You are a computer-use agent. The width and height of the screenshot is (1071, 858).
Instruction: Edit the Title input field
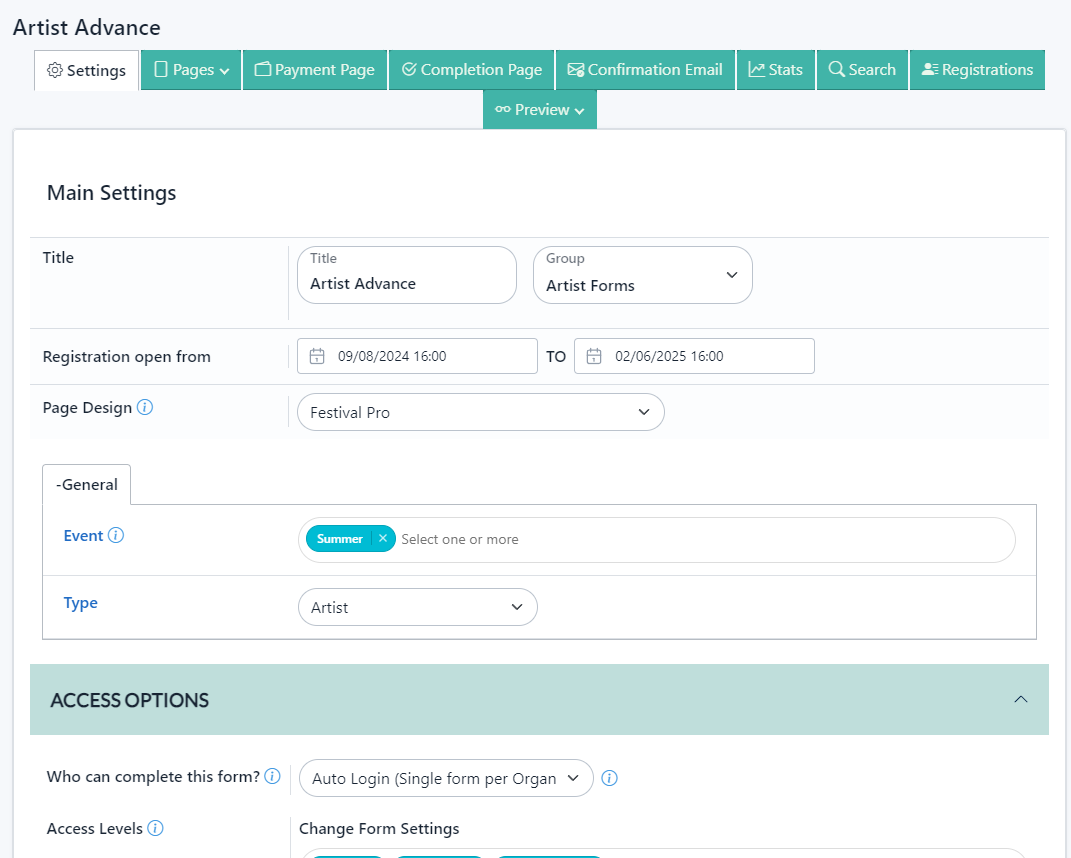click(x=407, y=275)
